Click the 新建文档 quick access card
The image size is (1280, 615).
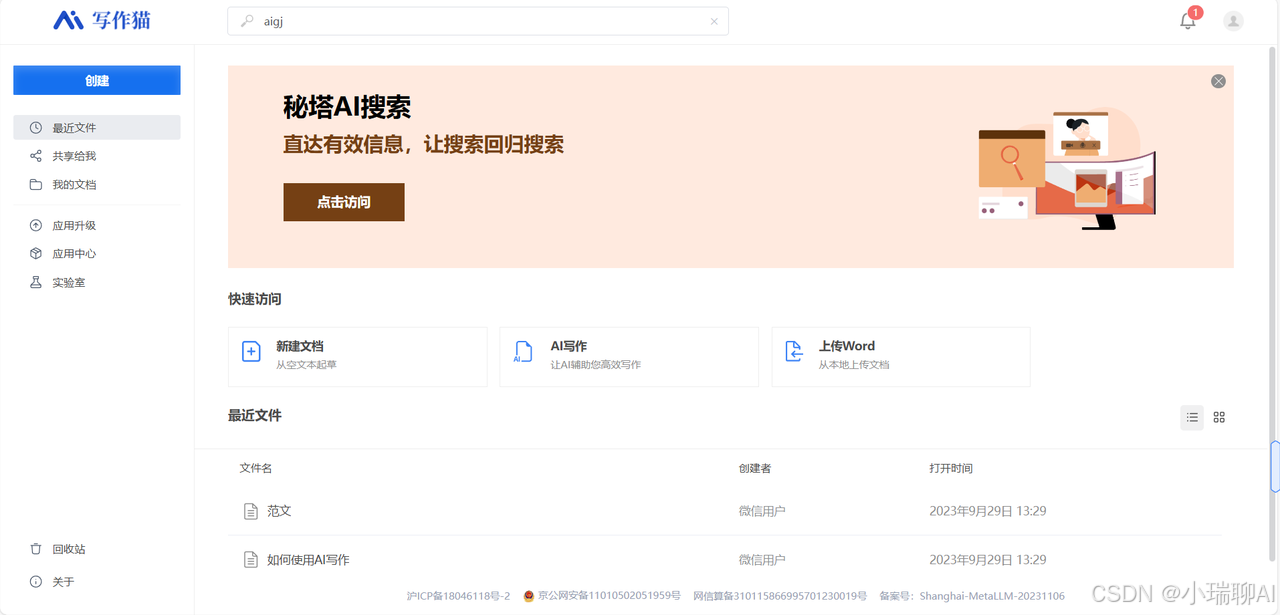358,357
